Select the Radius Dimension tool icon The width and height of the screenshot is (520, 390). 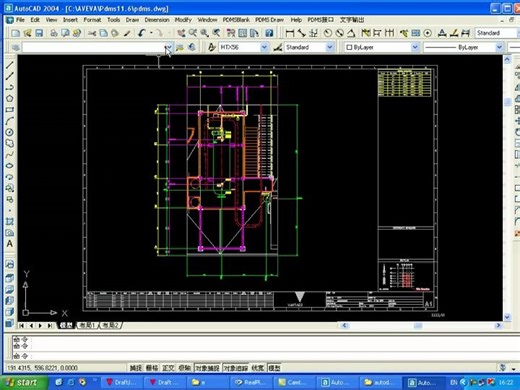coord(328,33)
